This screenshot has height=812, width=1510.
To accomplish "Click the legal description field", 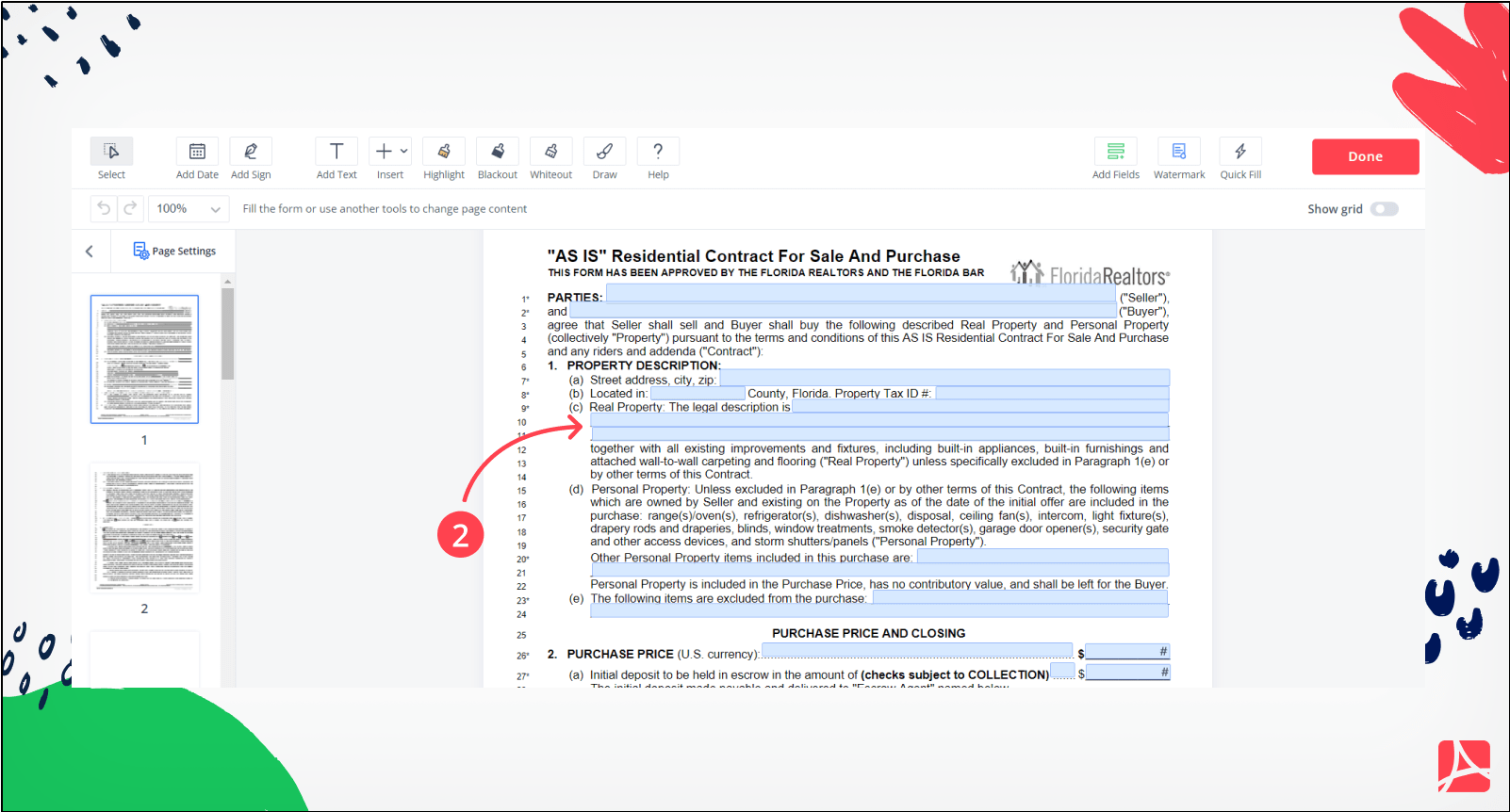I will [980, 406].
